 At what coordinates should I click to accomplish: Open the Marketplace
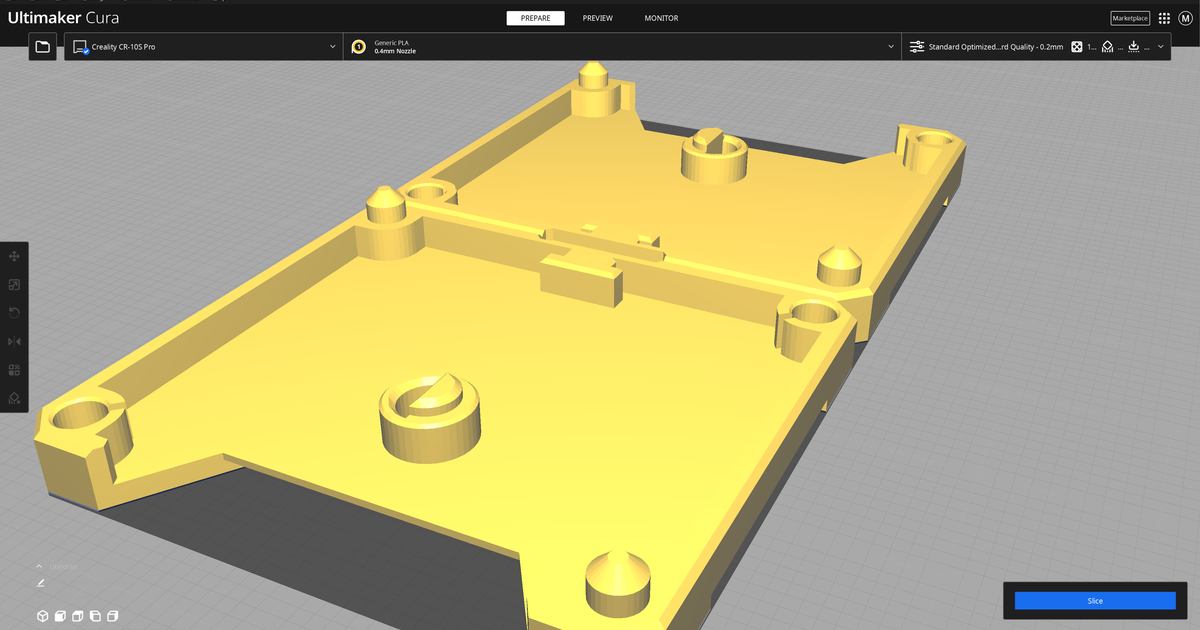pos(1129,17)
